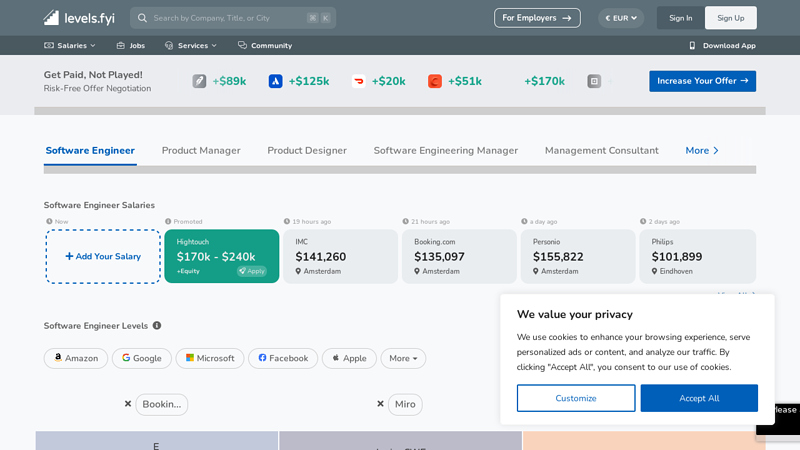Click the Bookin... company chip

162,404
